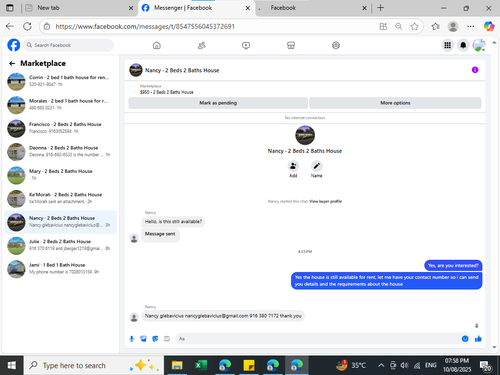Open Francisco 2 Beds 2 Baths conversation
The image size is (500, 375).
pyautogui.click(x=61, y=128)
